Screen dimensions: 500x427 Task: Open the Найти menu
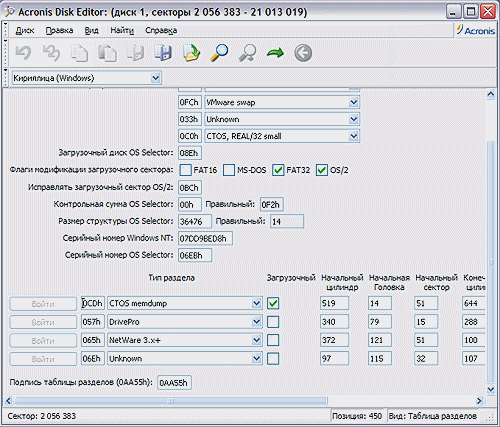pos(122,31)
